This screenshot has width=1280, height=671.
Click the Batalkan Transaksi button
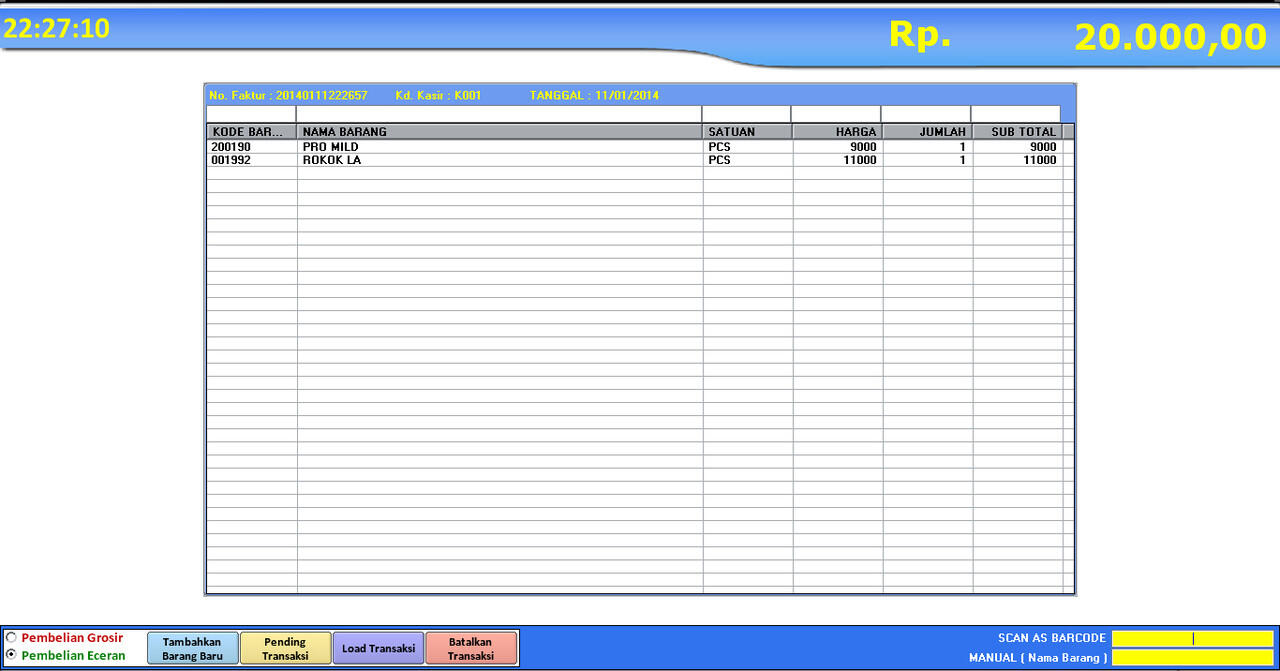coord(471,649)
